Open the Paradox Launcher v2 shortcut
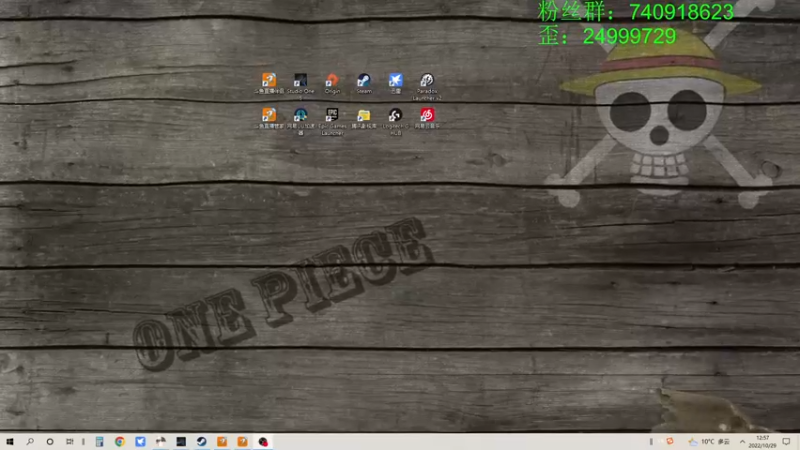The height and width of the screenshot is (450, 800). point(427,86)
